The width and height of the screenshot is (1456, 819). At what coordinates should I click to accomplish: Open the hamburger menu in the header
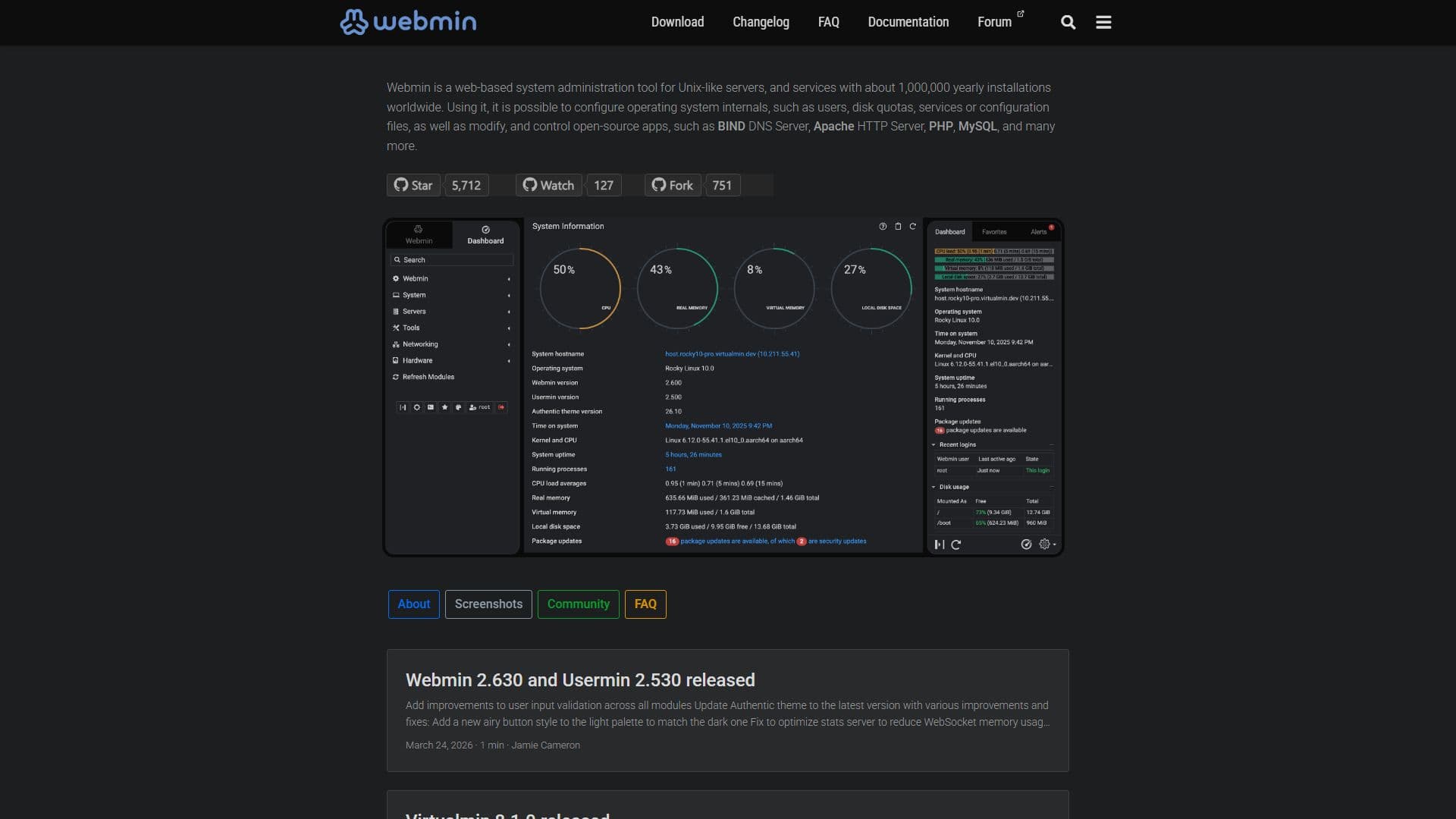point(1103,22)
